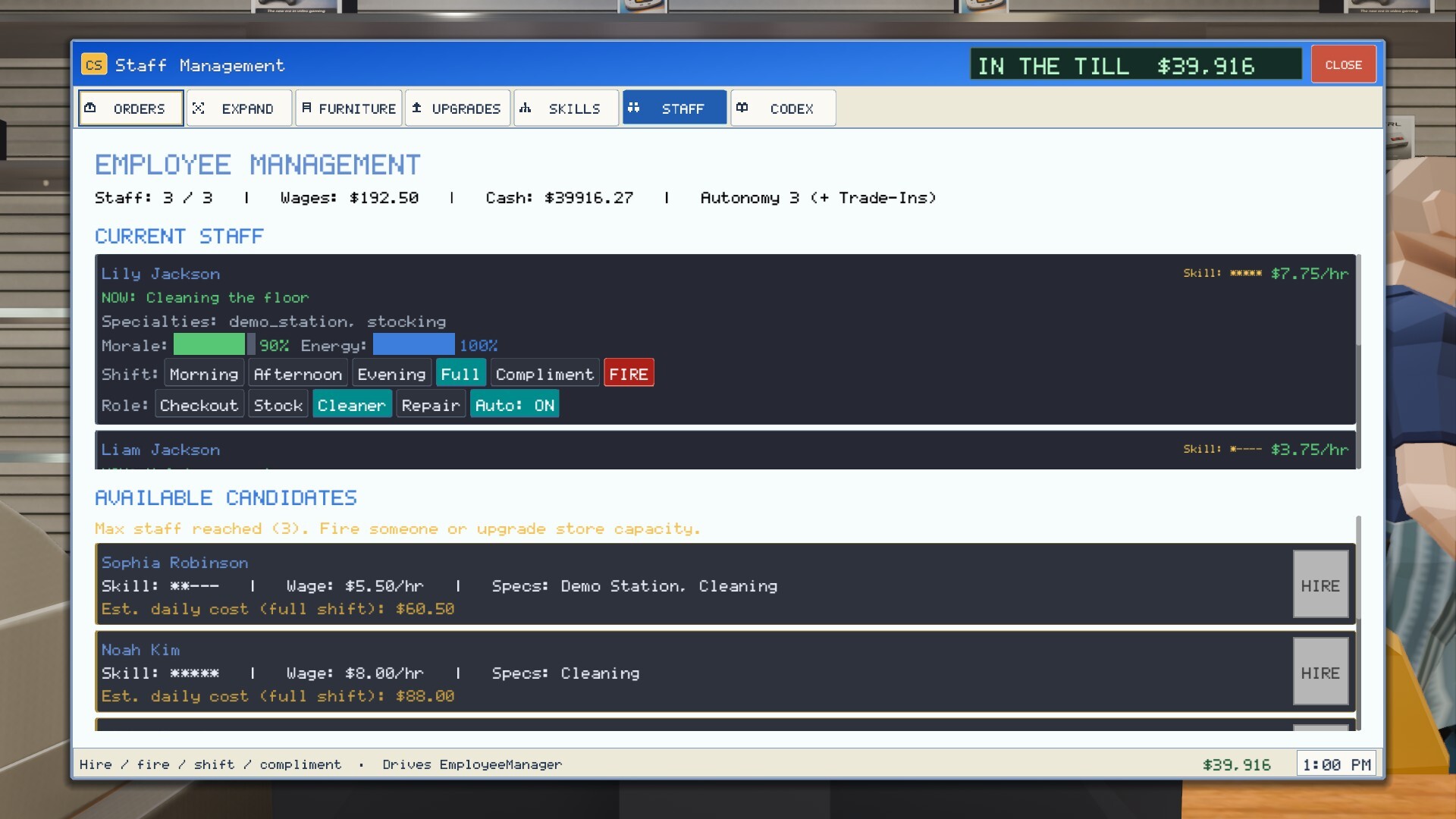Switch to the Codex tab
The height and width of the screenshot is (819, 1456).
pyautogui.click(x=783, y=108)
